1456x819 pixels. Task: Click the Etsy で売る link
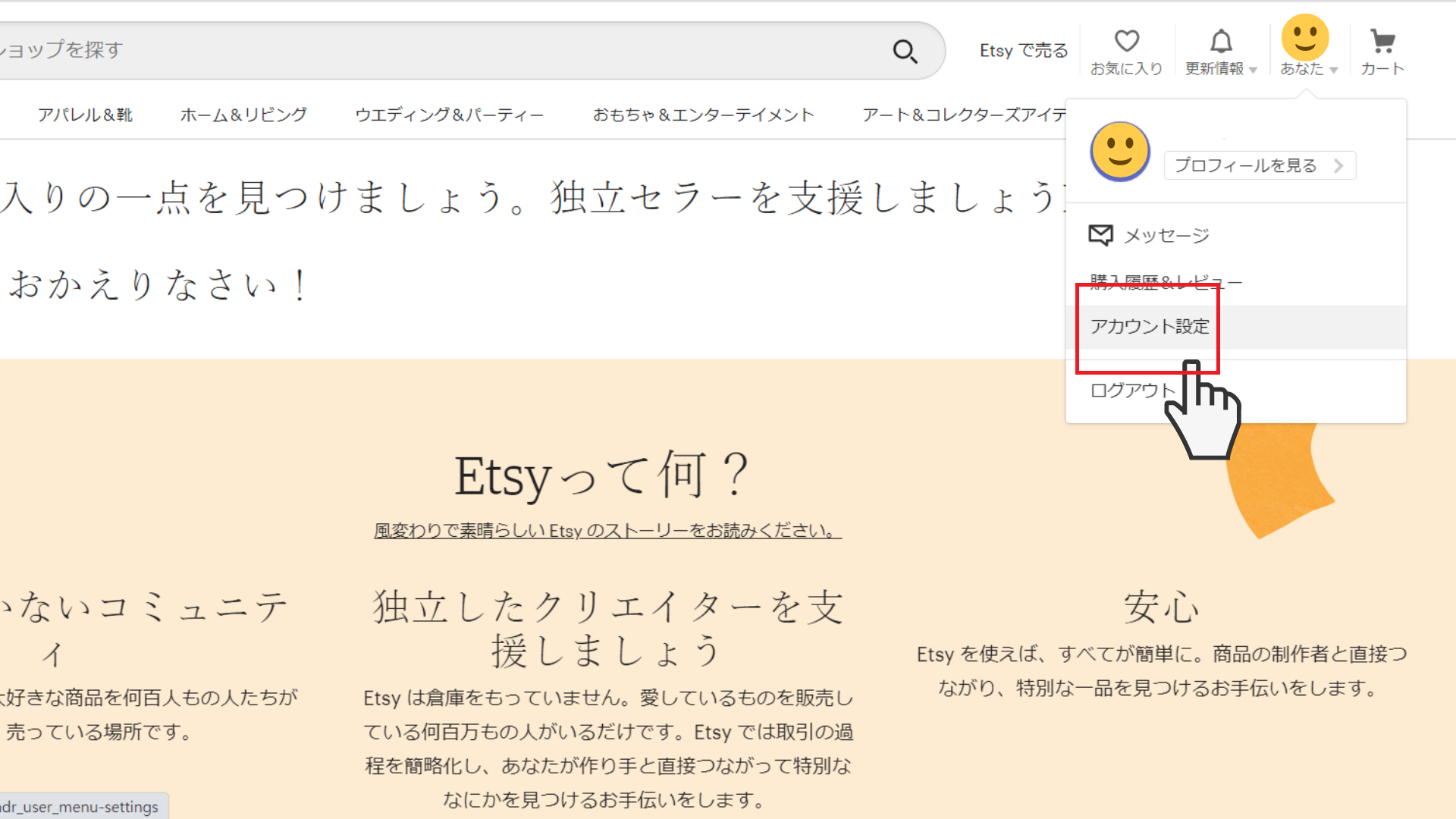coord(1024,51)
